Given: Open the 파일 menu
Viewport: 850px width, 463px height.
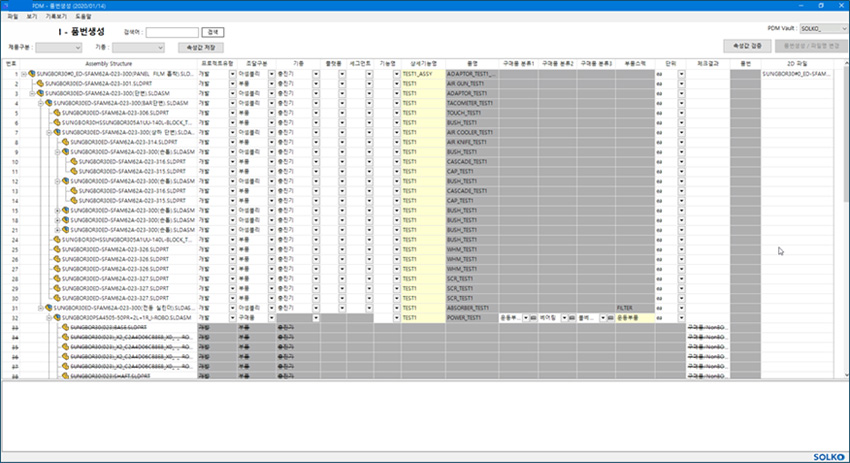Looking at the screenshot, I should click(x=12, y=17).
